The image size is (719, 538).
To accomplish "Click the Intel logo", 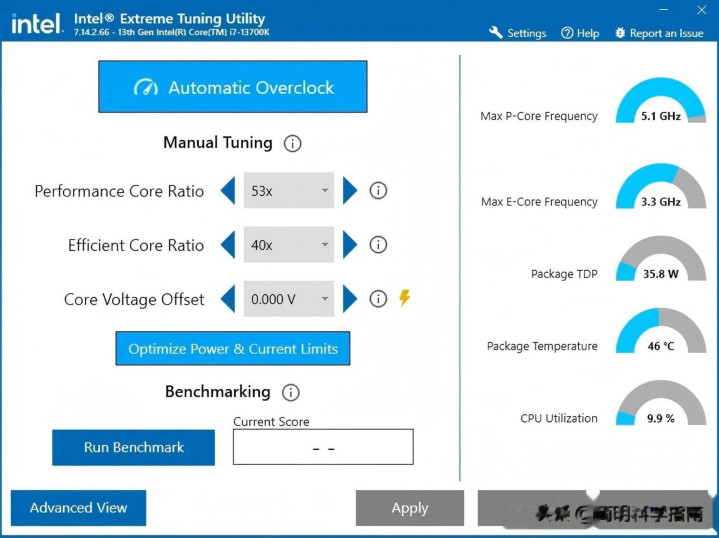I will click(x=37, y=23).
